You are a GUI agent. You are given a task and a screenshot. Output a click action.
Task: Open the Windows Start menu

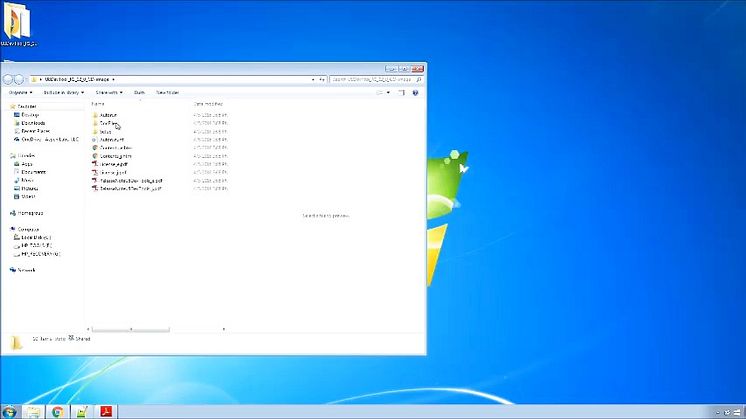click(9, 412)
